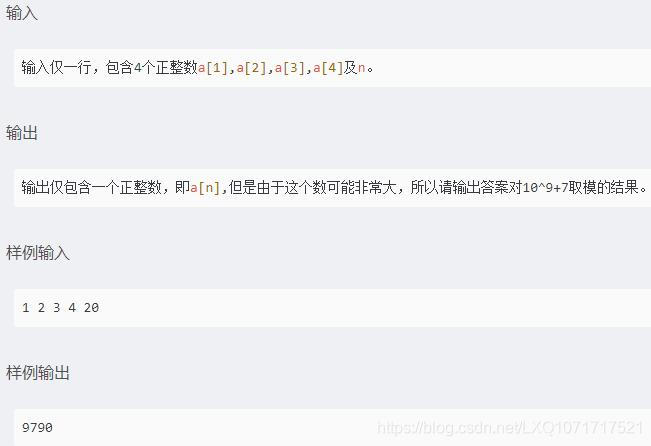Screen dimensions: 651x446
Task: Click the a[2] code token
Action: (251, 68)
